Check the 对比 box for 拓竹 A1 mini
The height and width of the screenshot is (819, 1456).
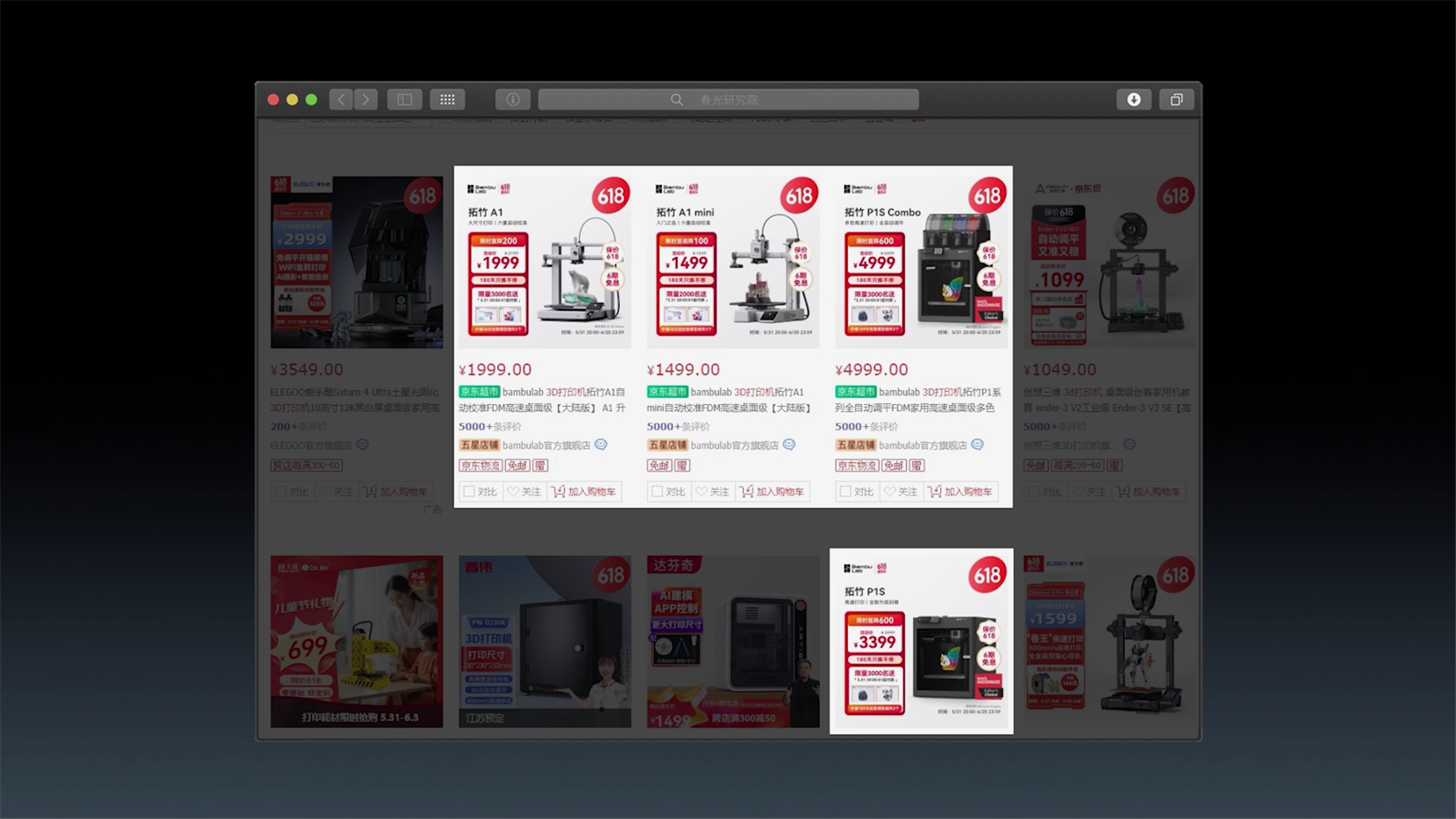pos(657,491)
